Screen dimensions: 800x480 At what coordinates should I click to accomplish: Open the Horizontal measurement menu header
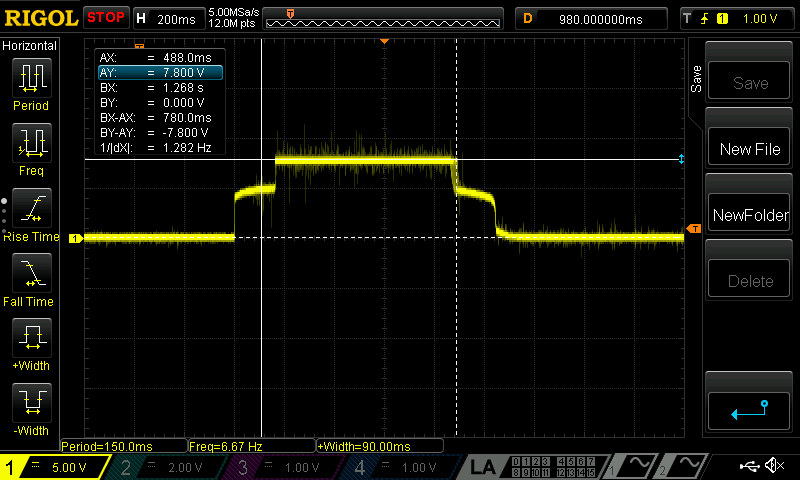pos(30,46)
